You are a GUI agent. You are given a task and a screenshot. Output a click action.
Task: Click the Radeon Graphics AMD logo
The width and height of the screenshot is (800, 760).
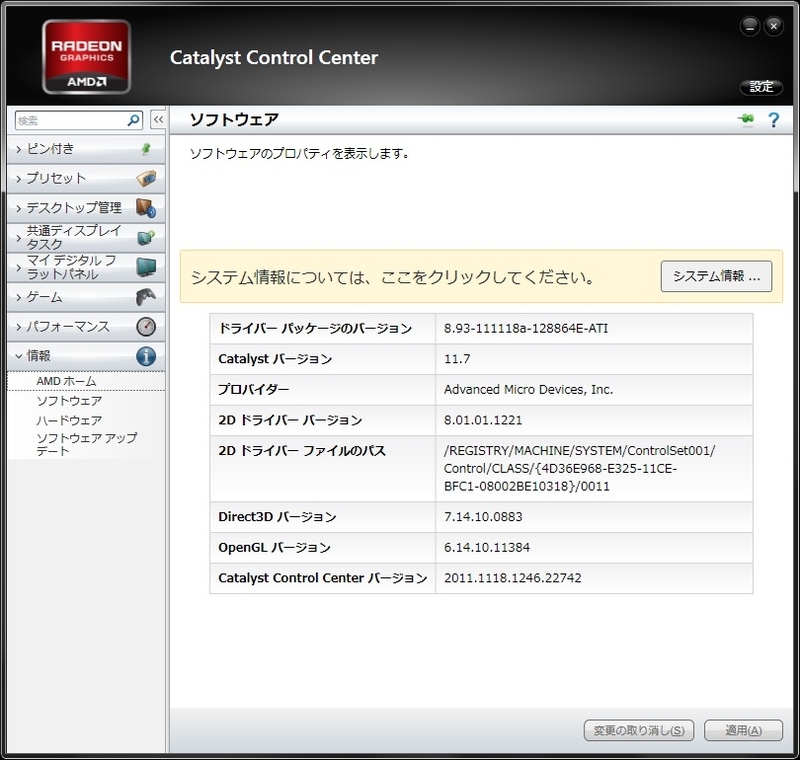86,57
